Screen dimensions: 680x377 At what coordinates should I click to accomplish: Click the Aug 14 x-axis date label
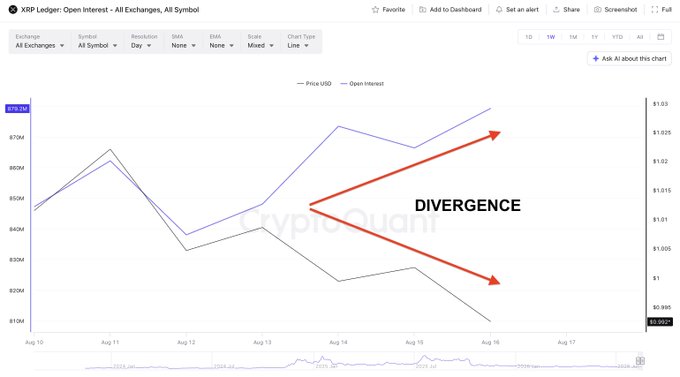[x=338, y=342]
